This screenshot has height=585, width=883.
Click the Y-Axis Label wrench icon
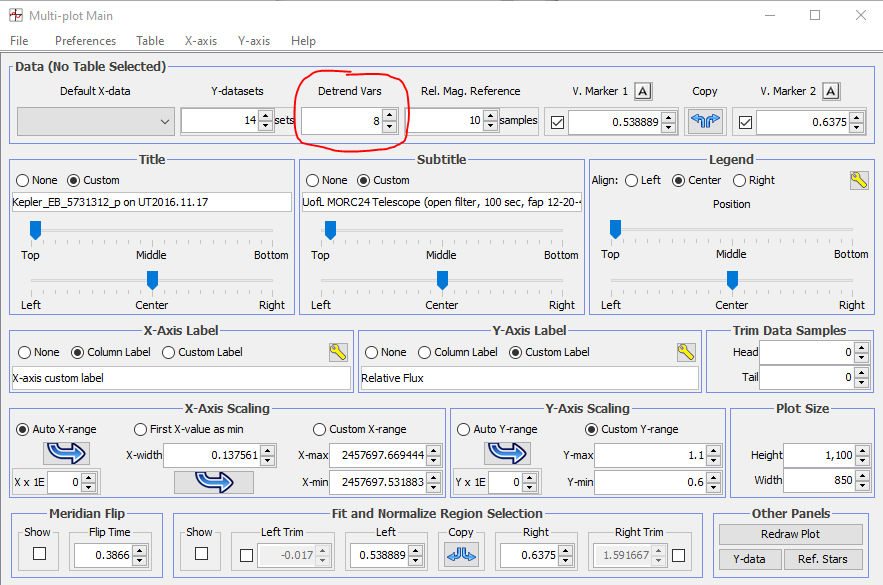(686, 352)
